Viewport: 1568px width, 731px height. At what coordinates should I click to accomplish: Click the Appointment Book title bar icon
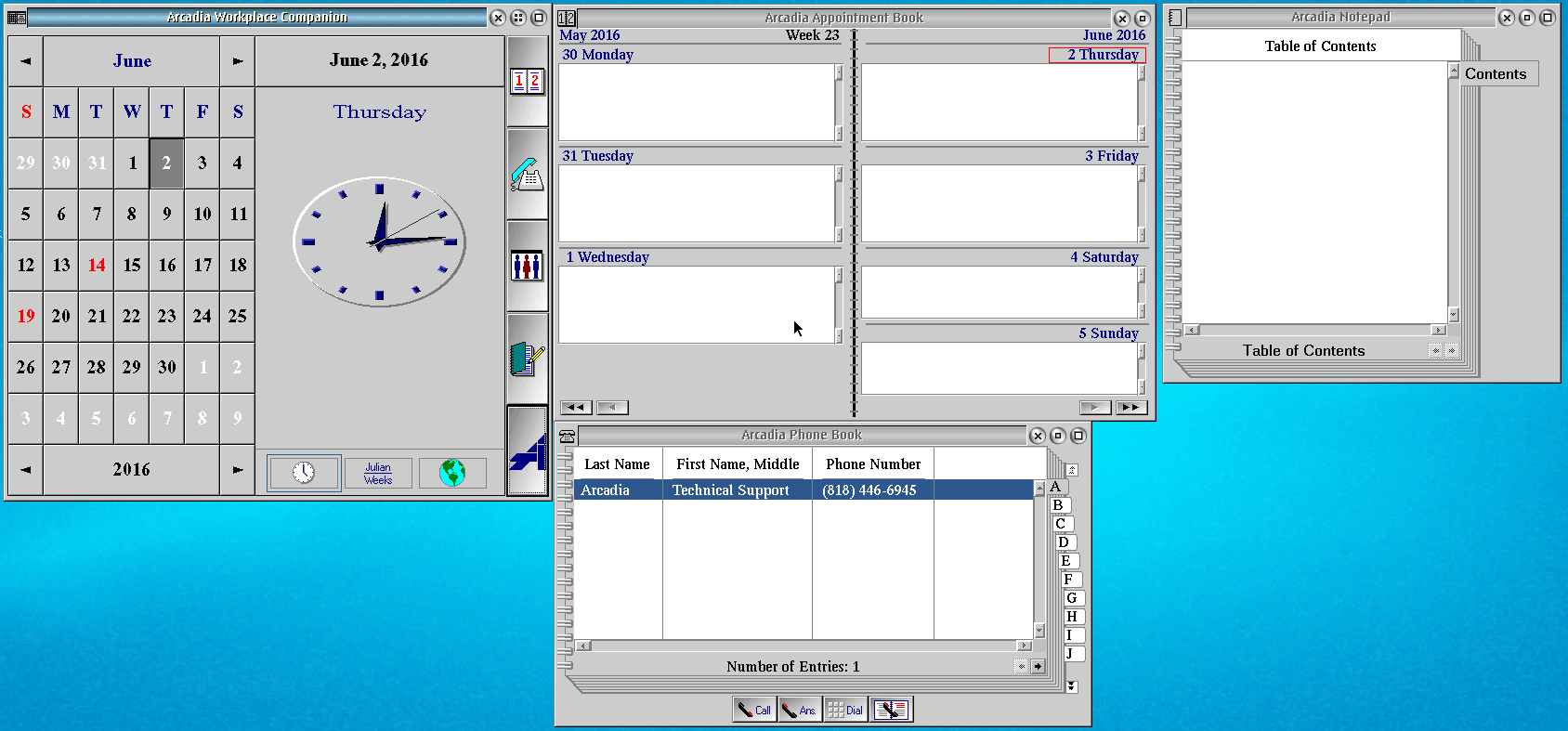point(567,18)
